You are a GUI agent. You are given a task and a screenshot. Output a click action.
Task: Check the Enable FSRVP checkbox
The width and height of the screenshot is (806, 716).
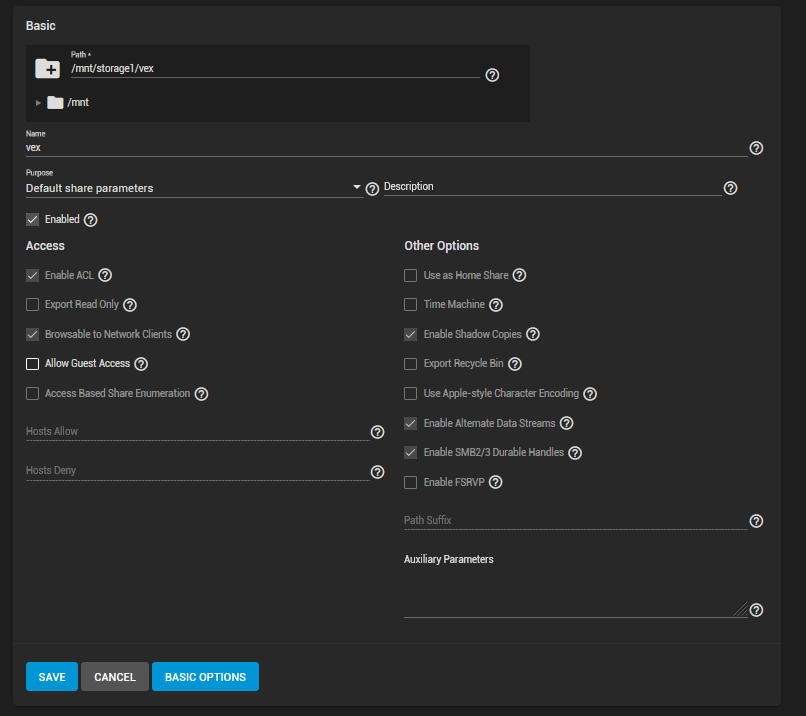click(410, 483)
